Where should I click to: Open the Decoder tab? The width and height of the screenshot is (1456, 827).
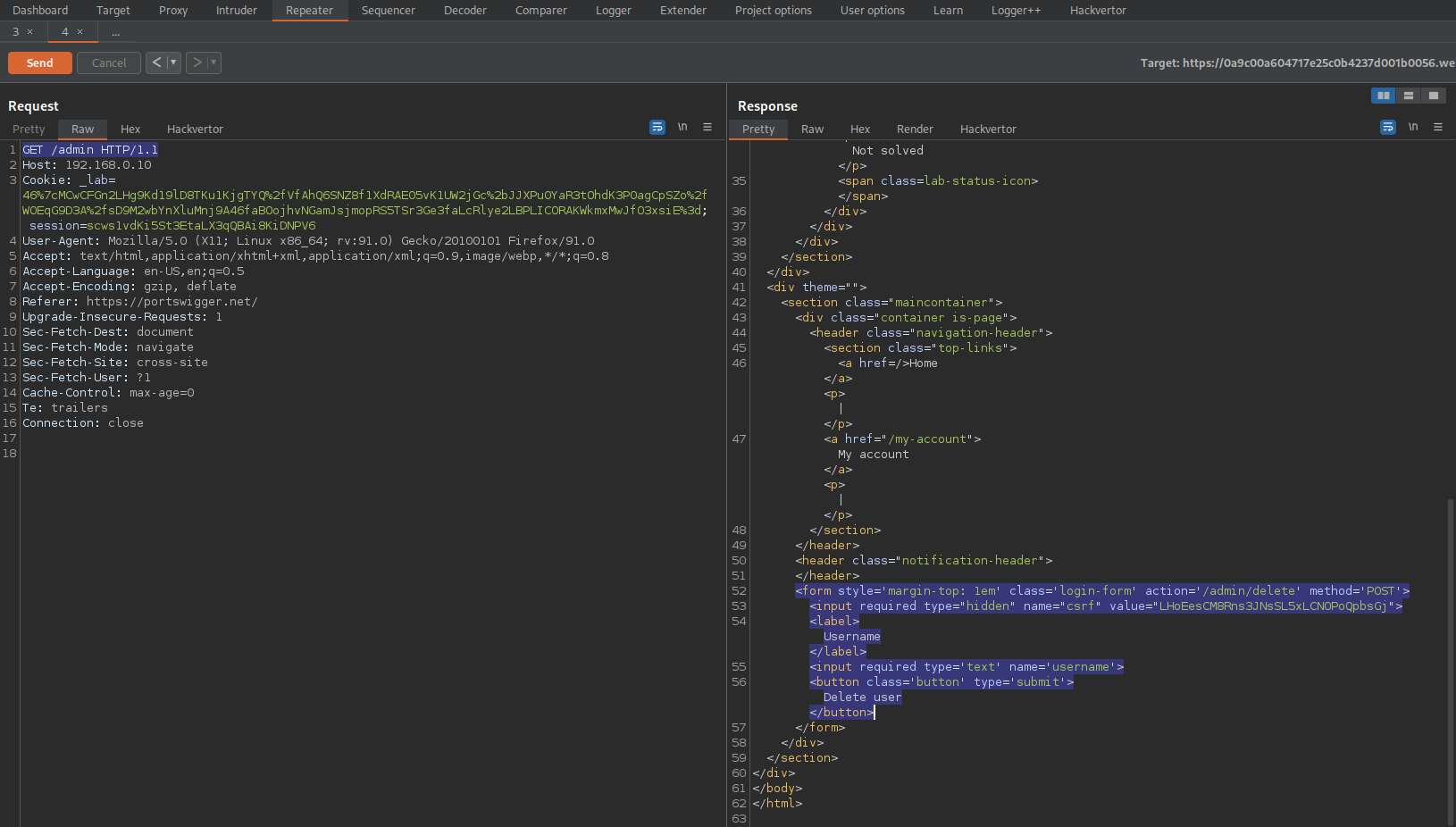coord(465,11)
